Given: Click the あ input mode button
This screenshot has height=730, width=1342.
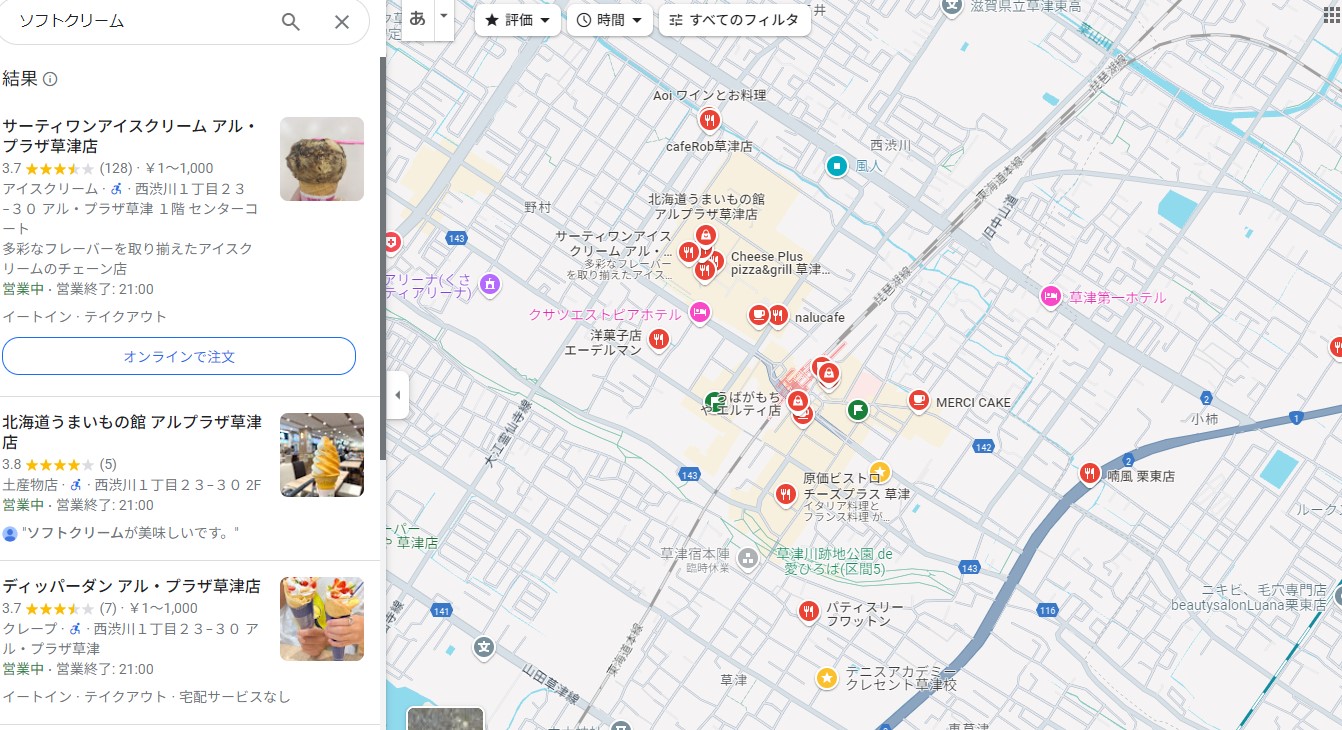Looking at the screenshot, I should point(418,18).
